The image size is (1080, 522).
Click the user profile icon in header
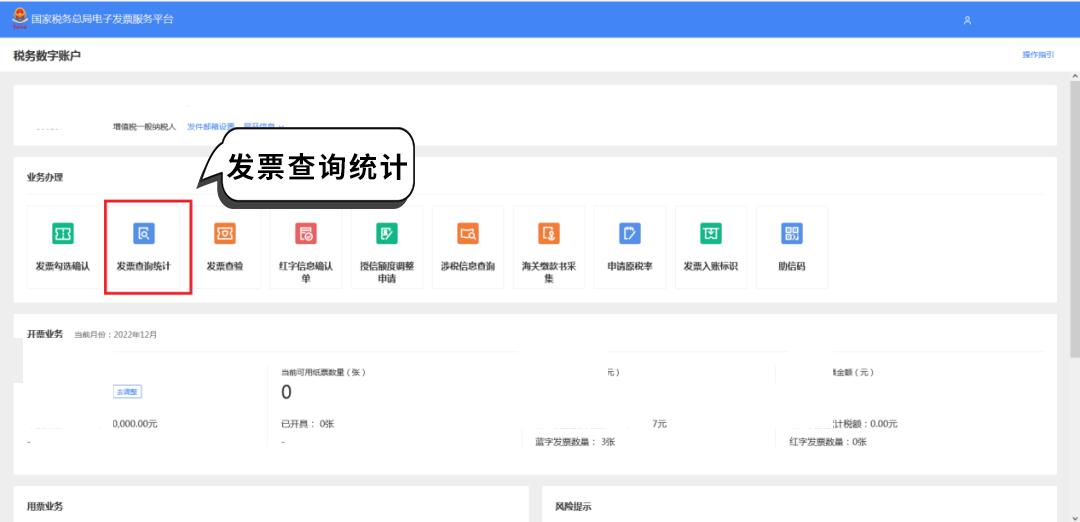[967, 20]
